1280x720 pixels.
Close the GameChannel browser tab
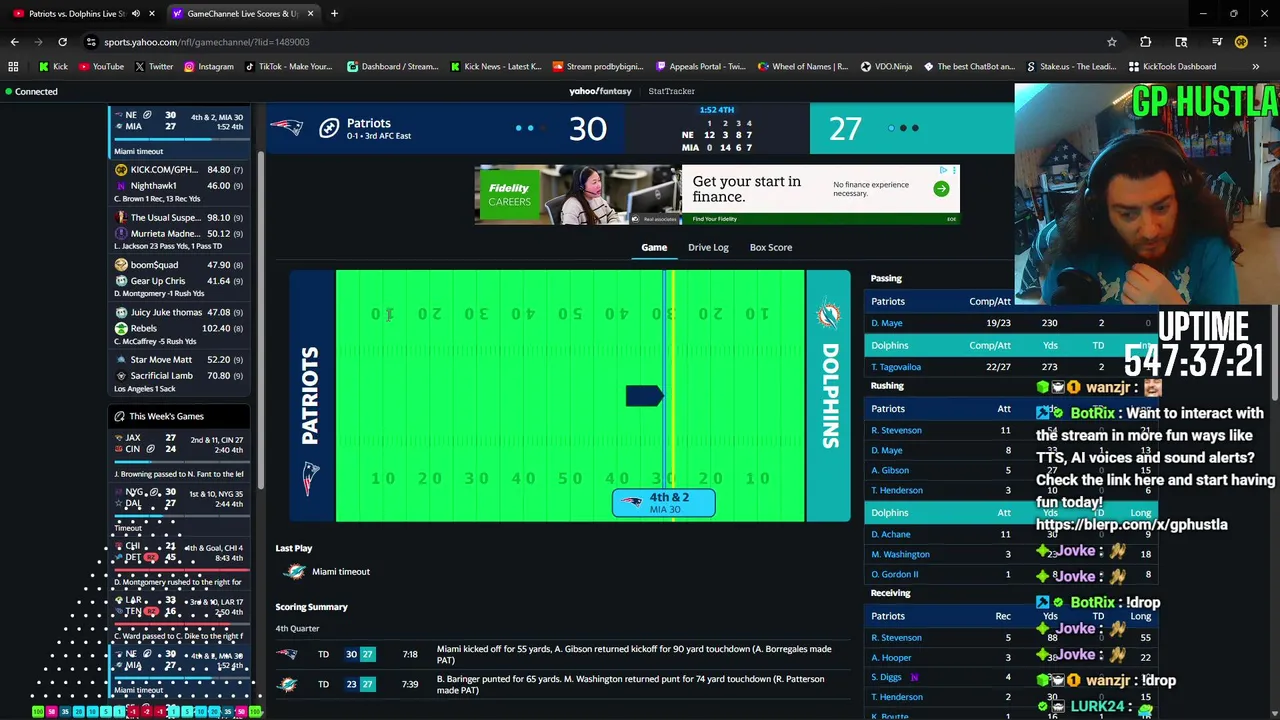(310, 13)
